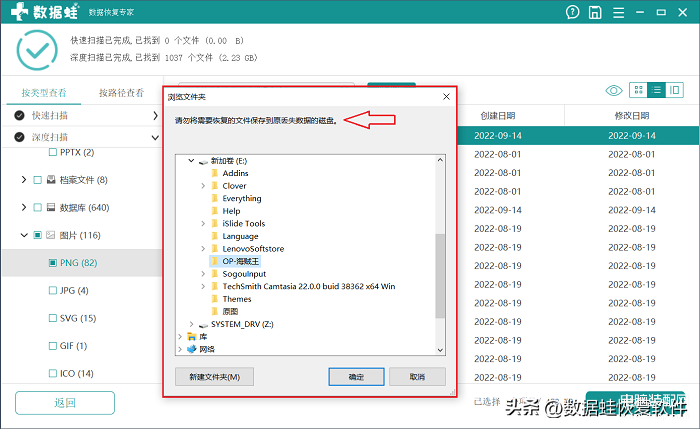
Task: Check the PPTX (2) checkbox
Action: coord(52,152)
